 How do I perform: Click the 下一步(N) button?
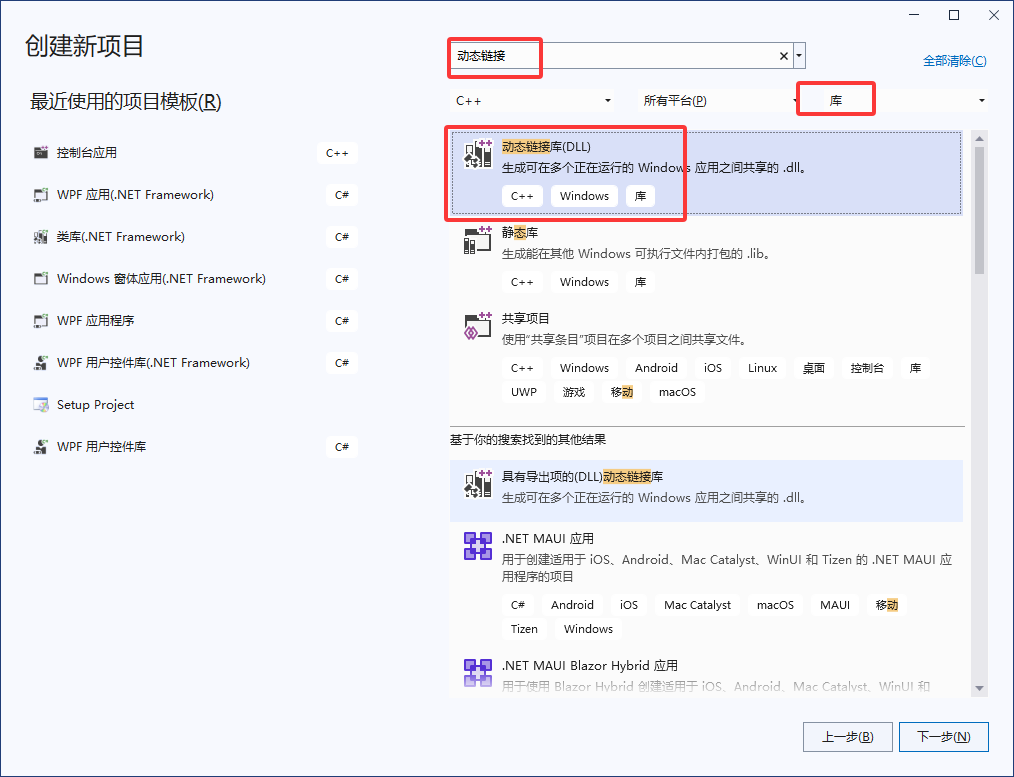point(944,737)
